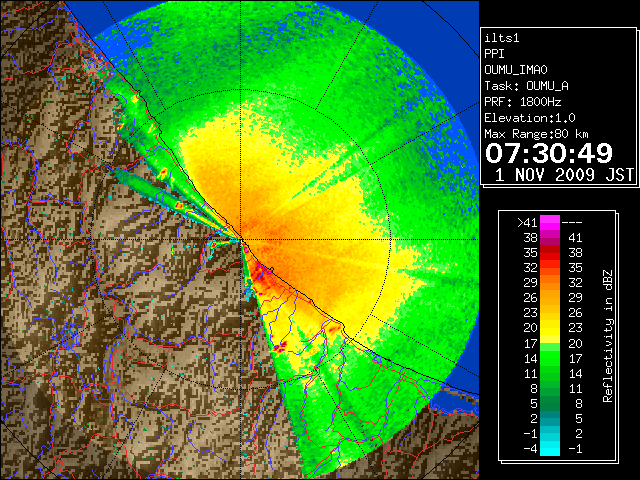The width and height of the screenshot is (640, 480).
Task: Click the '14' value in legend's right column
Action: click(x=575, y=373)
